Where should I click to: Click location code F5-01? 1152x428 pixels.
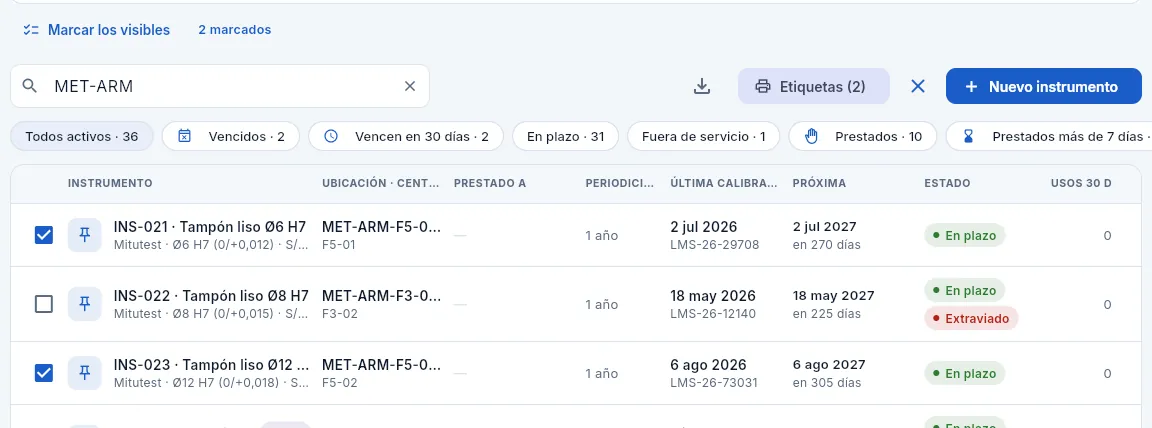tap(339, 244)
